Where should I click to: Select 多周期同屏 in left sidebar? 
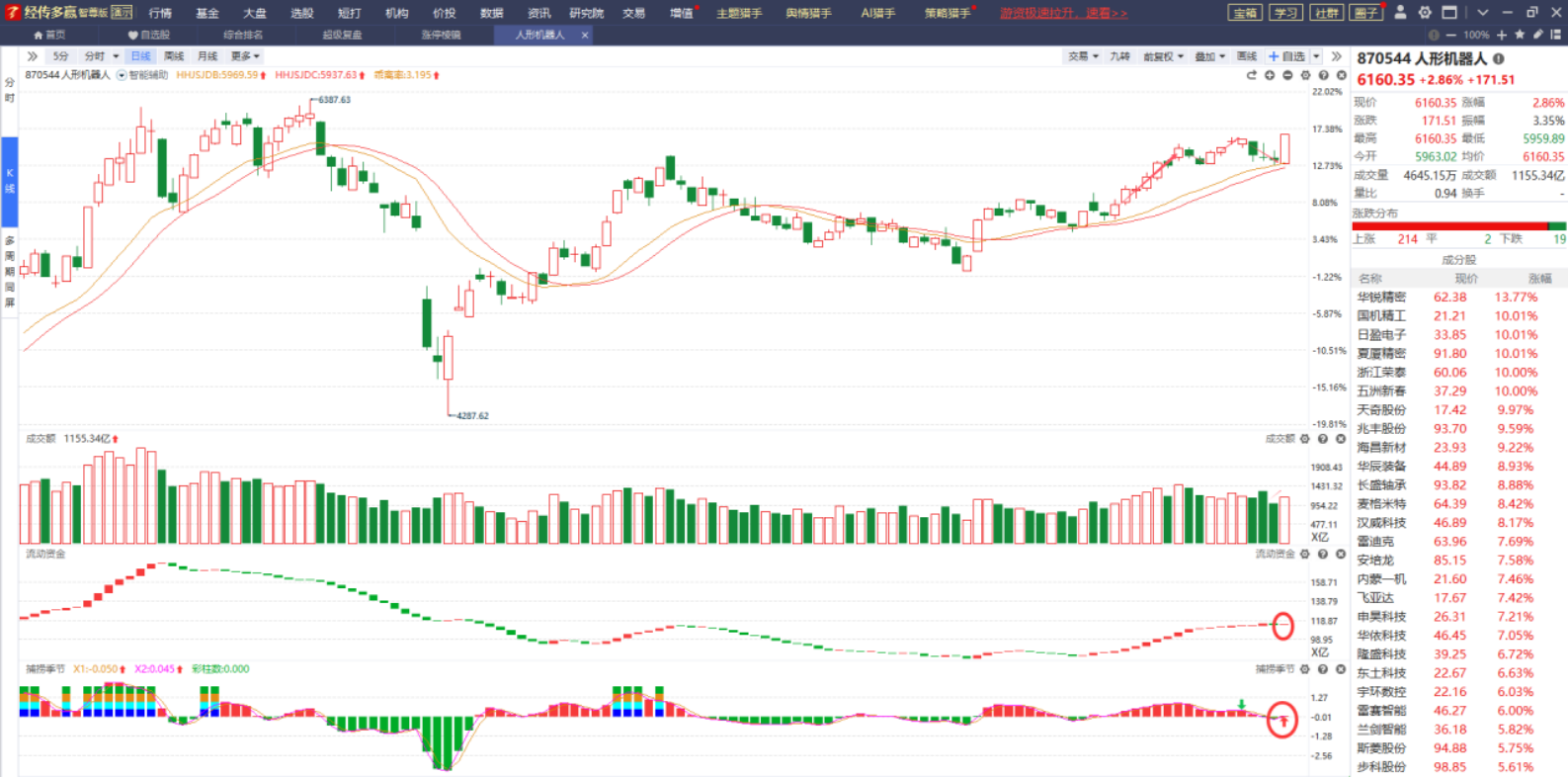[10, 272]
